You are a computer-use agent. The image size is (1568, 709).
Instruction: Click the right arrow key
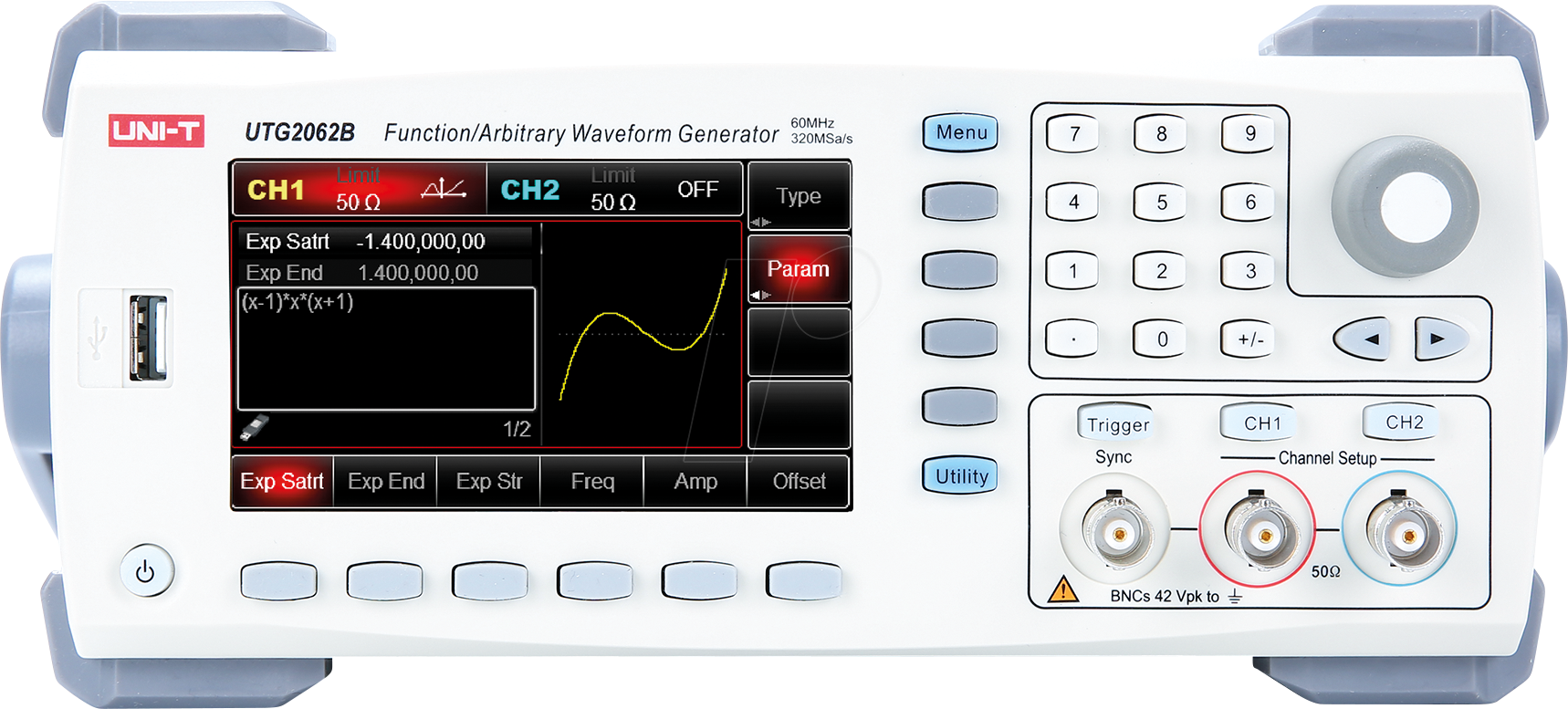1440,339
